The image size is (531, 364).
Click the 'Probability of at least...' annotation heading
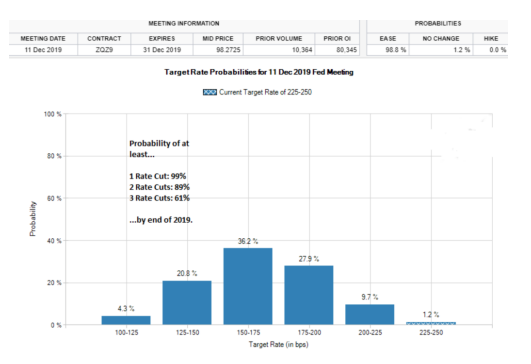pos(159,149)
